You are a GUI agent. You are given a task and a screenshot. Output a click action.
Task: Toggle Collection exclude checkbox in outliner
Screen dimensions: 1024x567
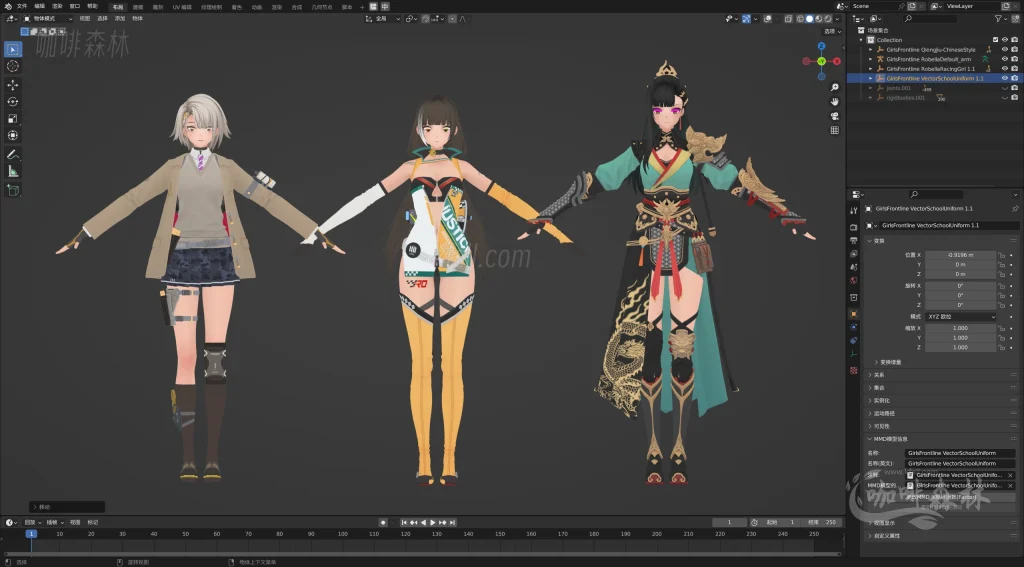[996, 40]
